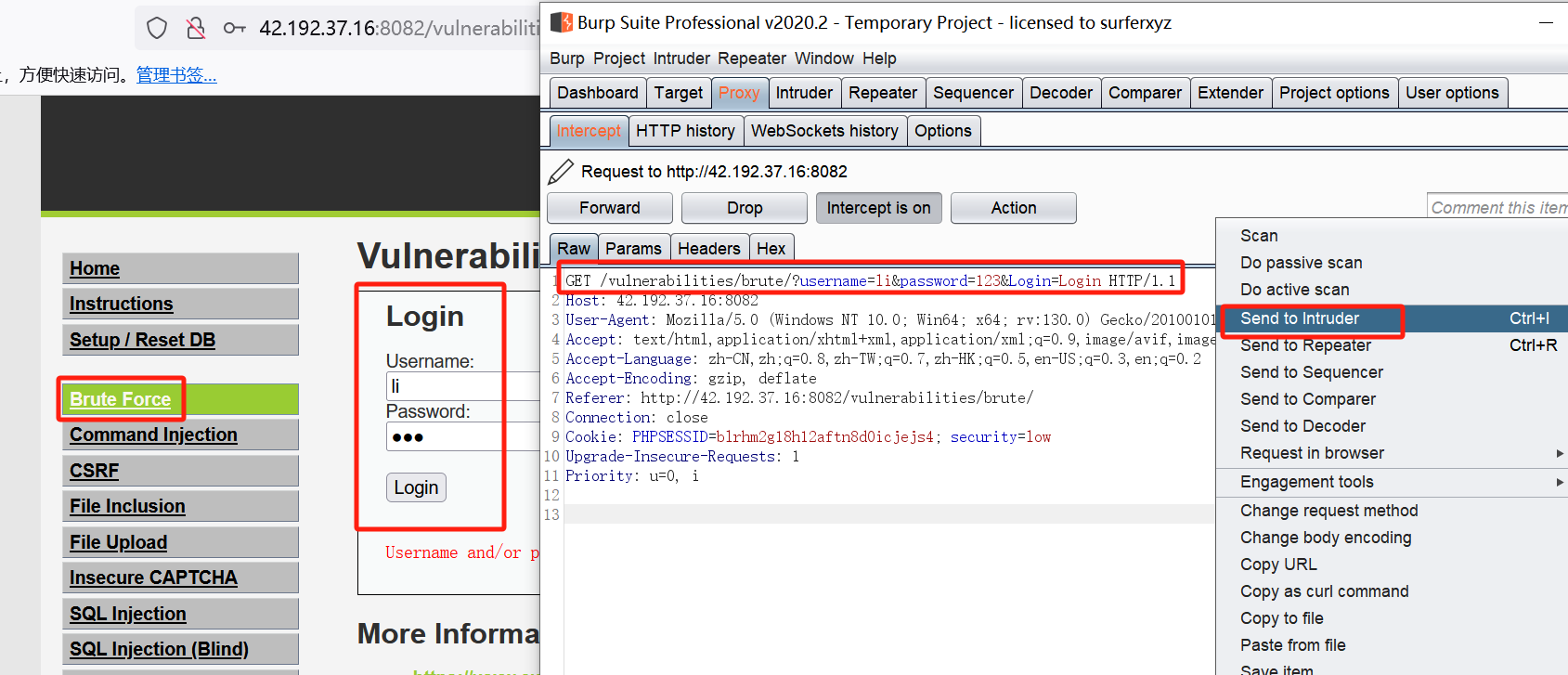Open the WebSockets history sub-tab
Screen dimensions: 1568x675
click(x=824, y=131)
